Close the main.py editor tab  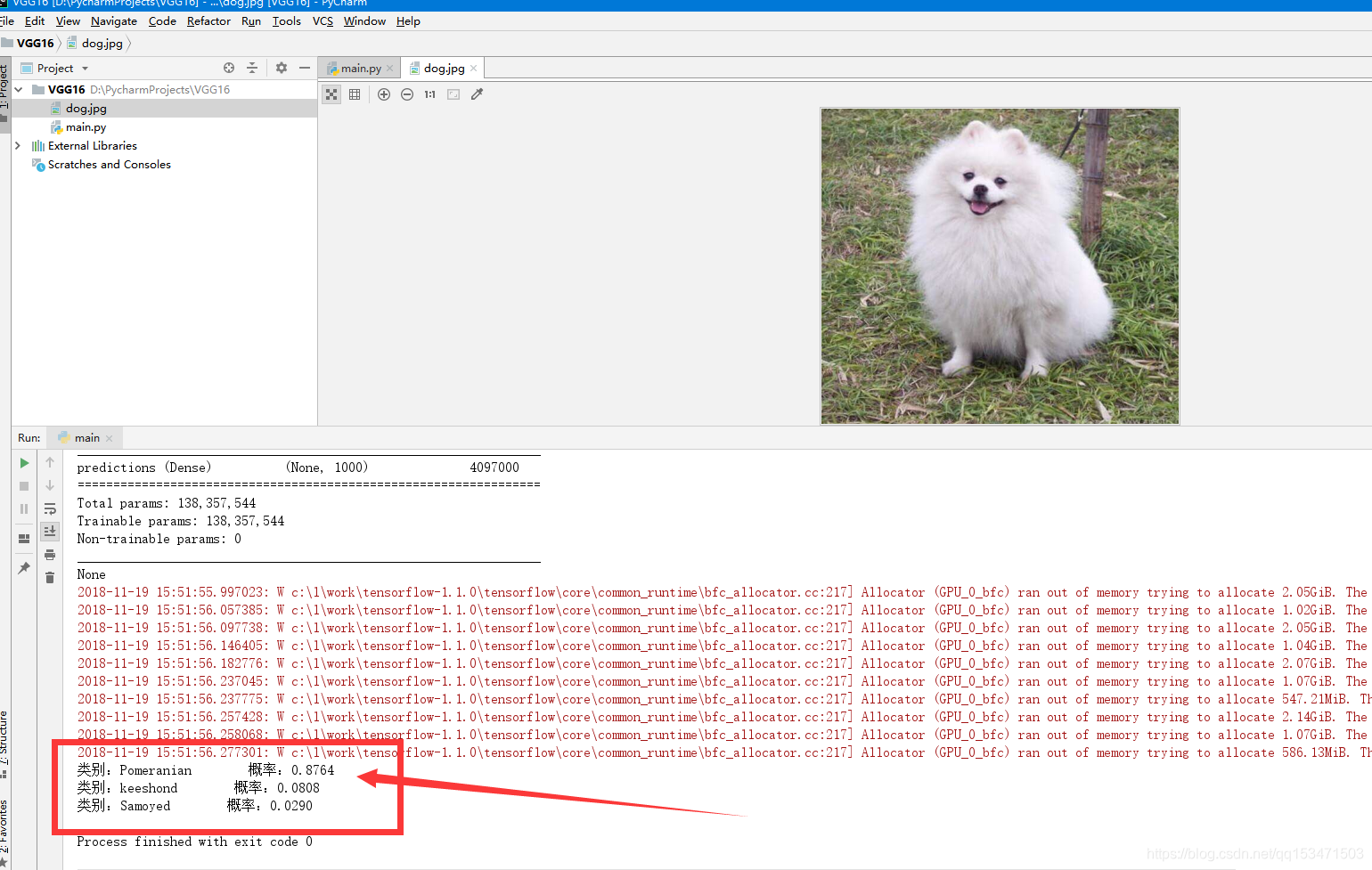(389, 69)
